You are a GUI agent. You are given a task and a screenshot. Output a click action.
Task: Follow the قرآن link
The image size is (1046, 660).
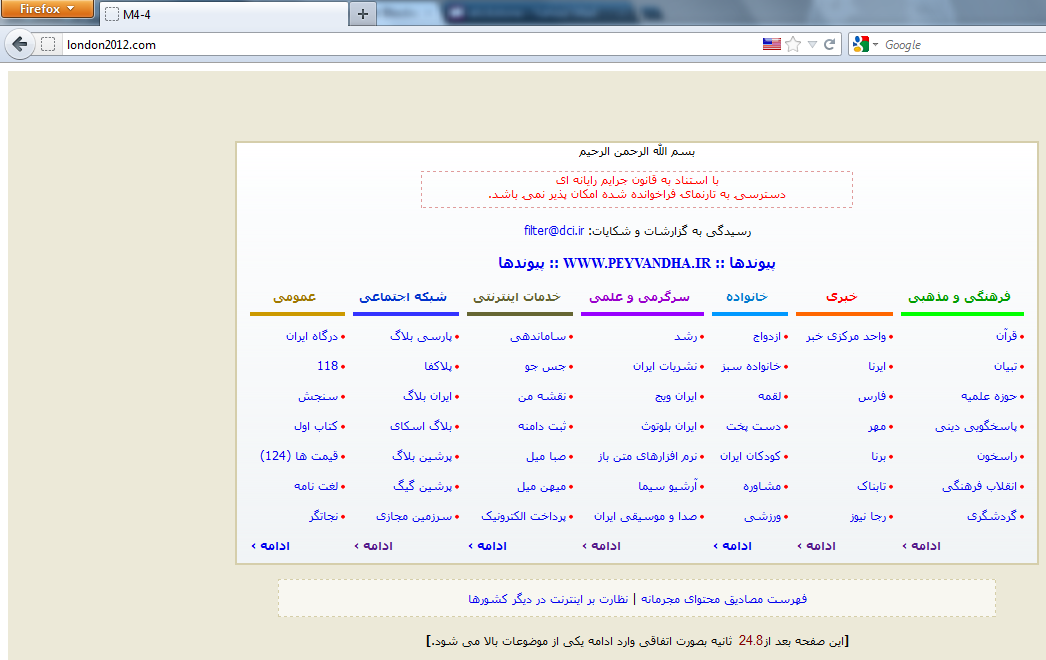point(1007,336)
